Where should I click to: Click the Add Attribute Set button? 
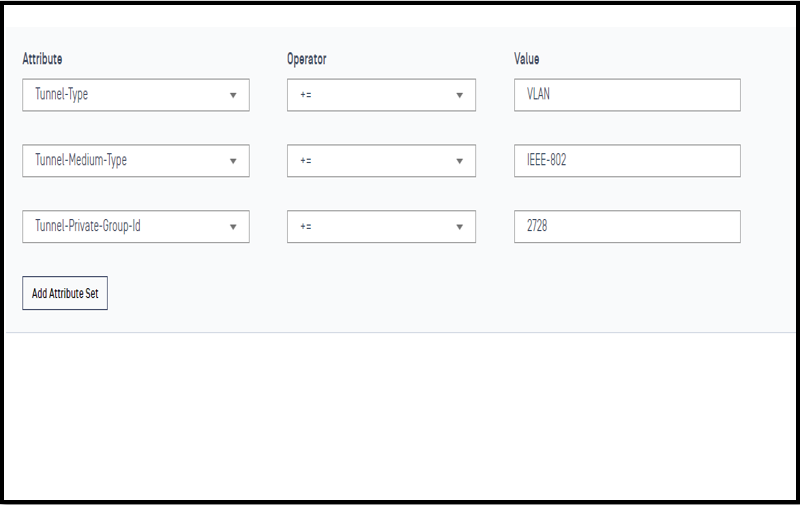(65, 293)
